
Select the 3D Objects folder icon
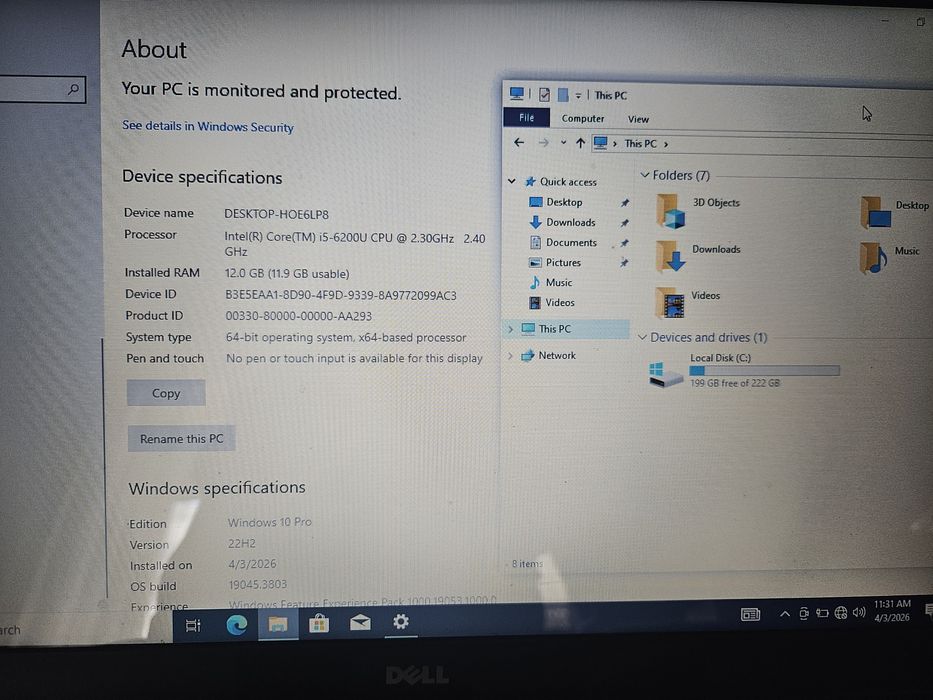click(x=671, y=211)
